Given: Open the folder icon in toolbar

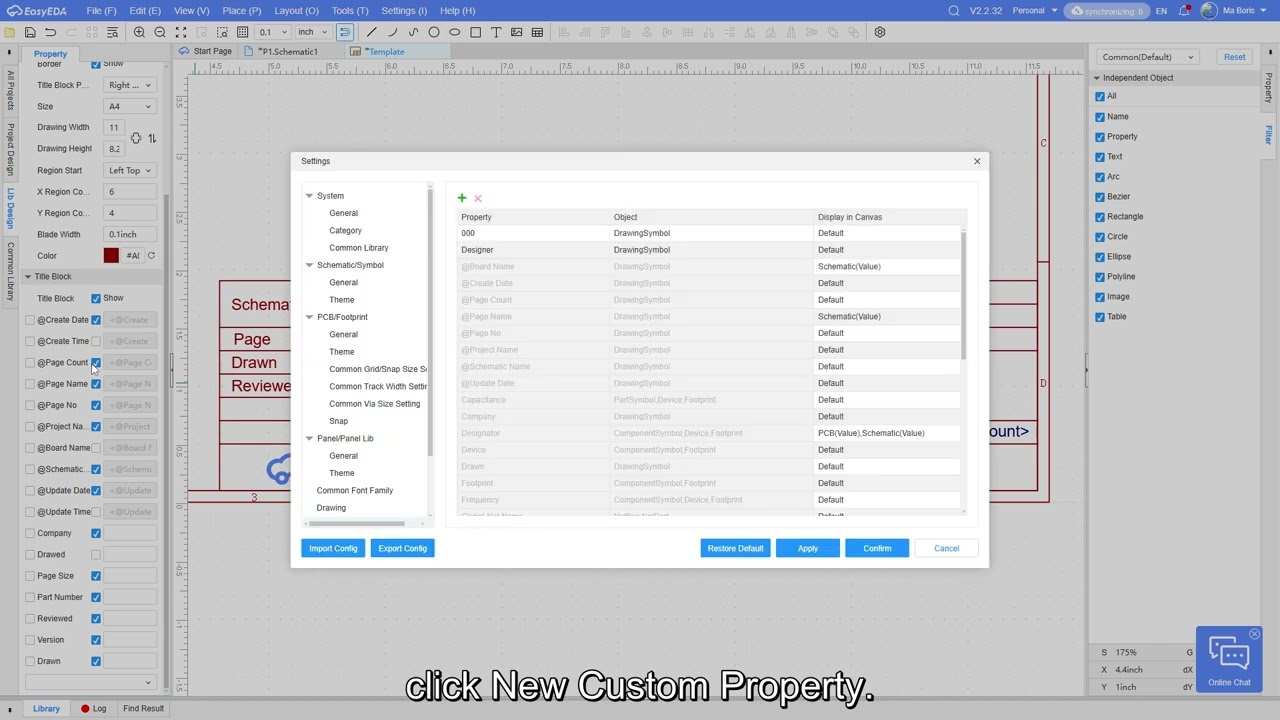Looking at the screenshot, I should click(x=10, y=32).
